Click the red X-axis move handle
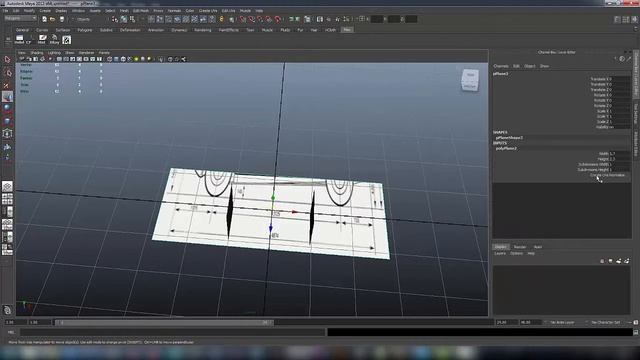This screenshot has height=360, width=640. [295, 212]
